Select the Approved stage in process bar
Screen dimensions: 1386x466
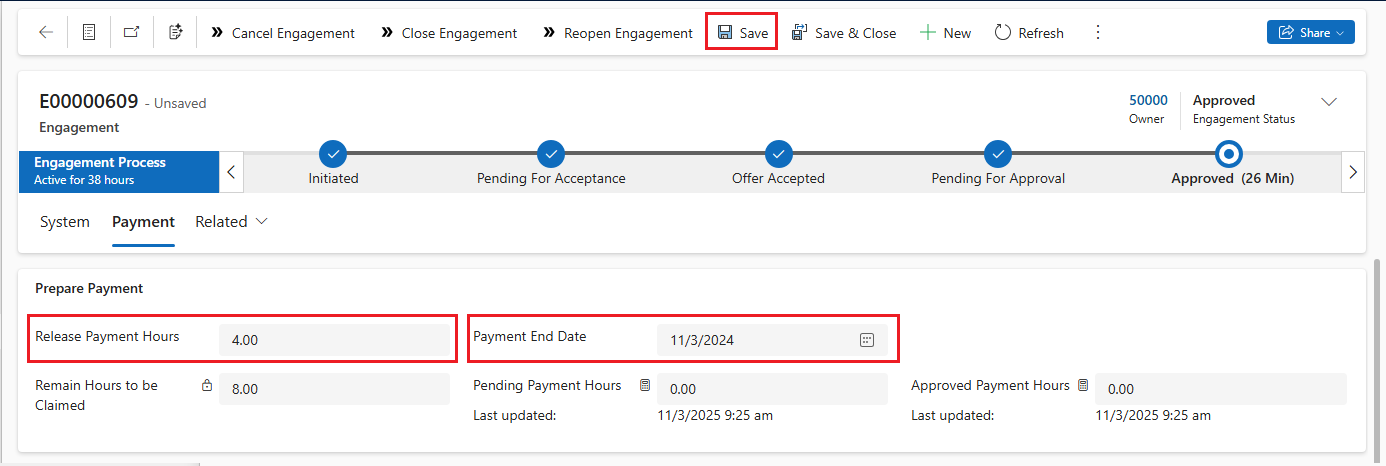(1229, 155)
